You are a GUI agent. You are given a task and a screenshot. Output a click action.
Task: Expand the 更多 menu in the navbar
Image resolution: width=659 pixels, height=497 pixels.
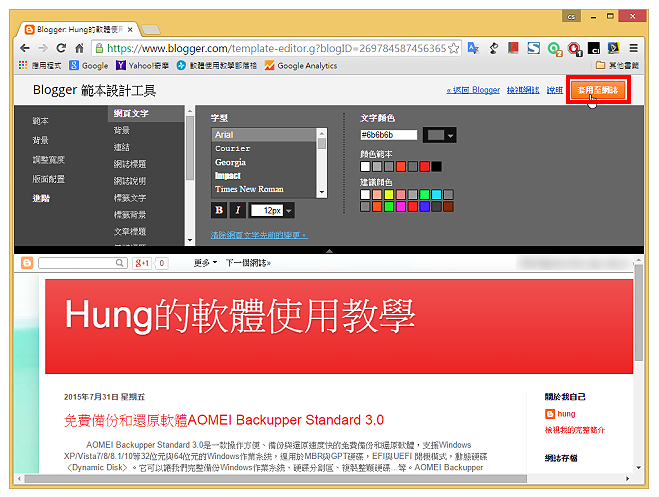click(x=205, y=263)
